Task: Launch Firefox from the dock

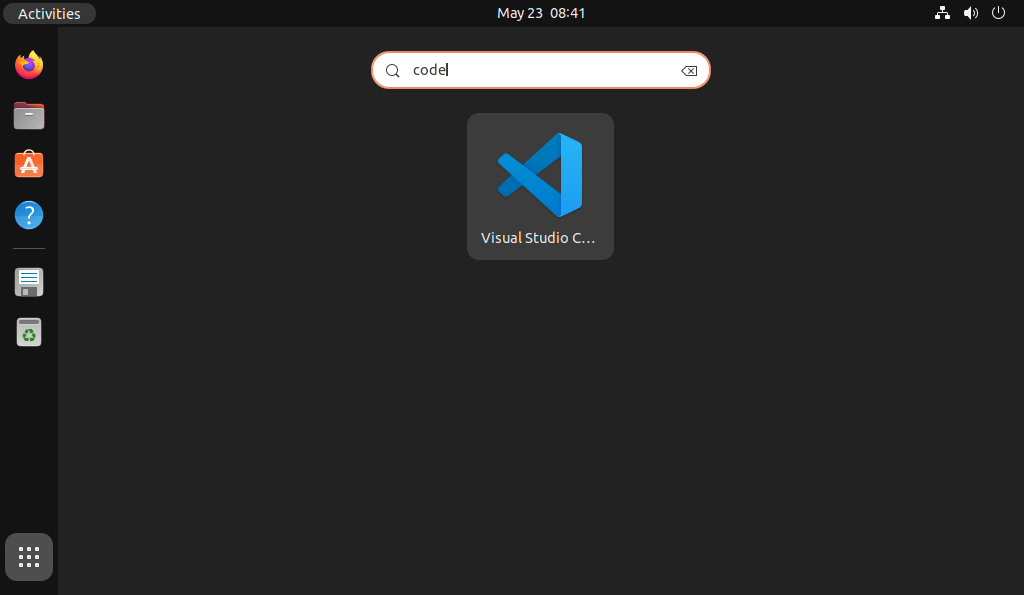Action: point(28,64)
